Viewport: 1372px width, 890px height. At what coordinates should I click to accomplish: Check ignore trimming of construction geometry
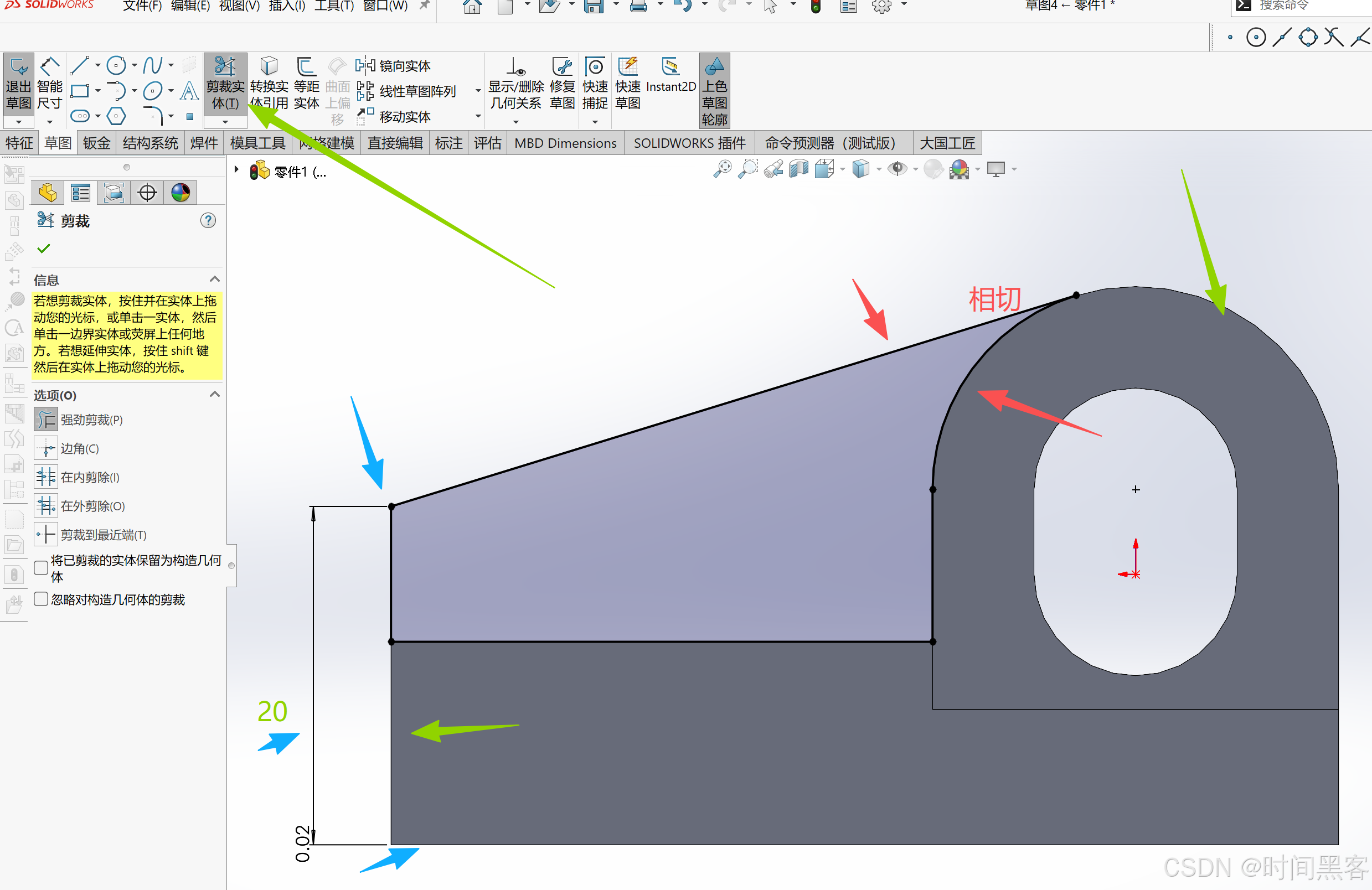point(41,599)
